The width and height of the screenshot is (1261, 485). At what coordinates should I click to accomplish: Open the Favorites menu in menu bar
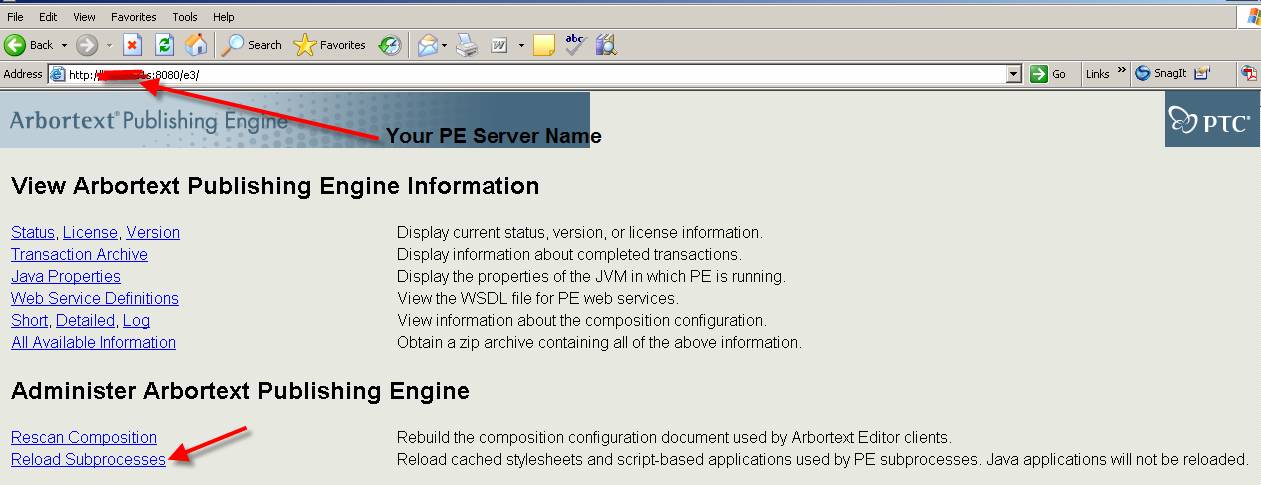pyautogui.click(x=133, y=17)
